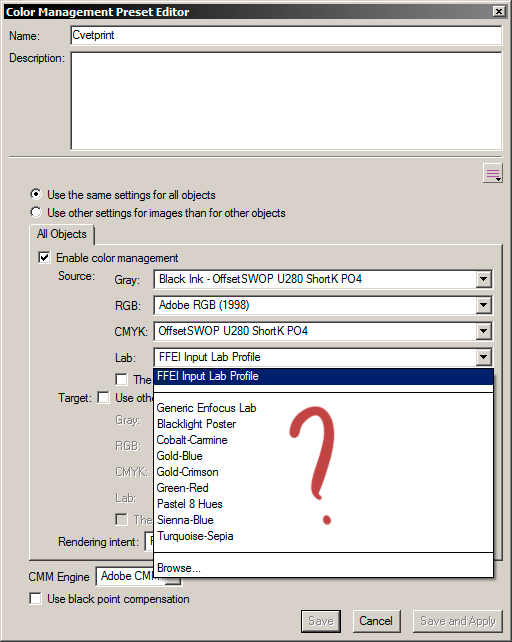Choose Sienna-Blue from the list

(x=323, y=520)
